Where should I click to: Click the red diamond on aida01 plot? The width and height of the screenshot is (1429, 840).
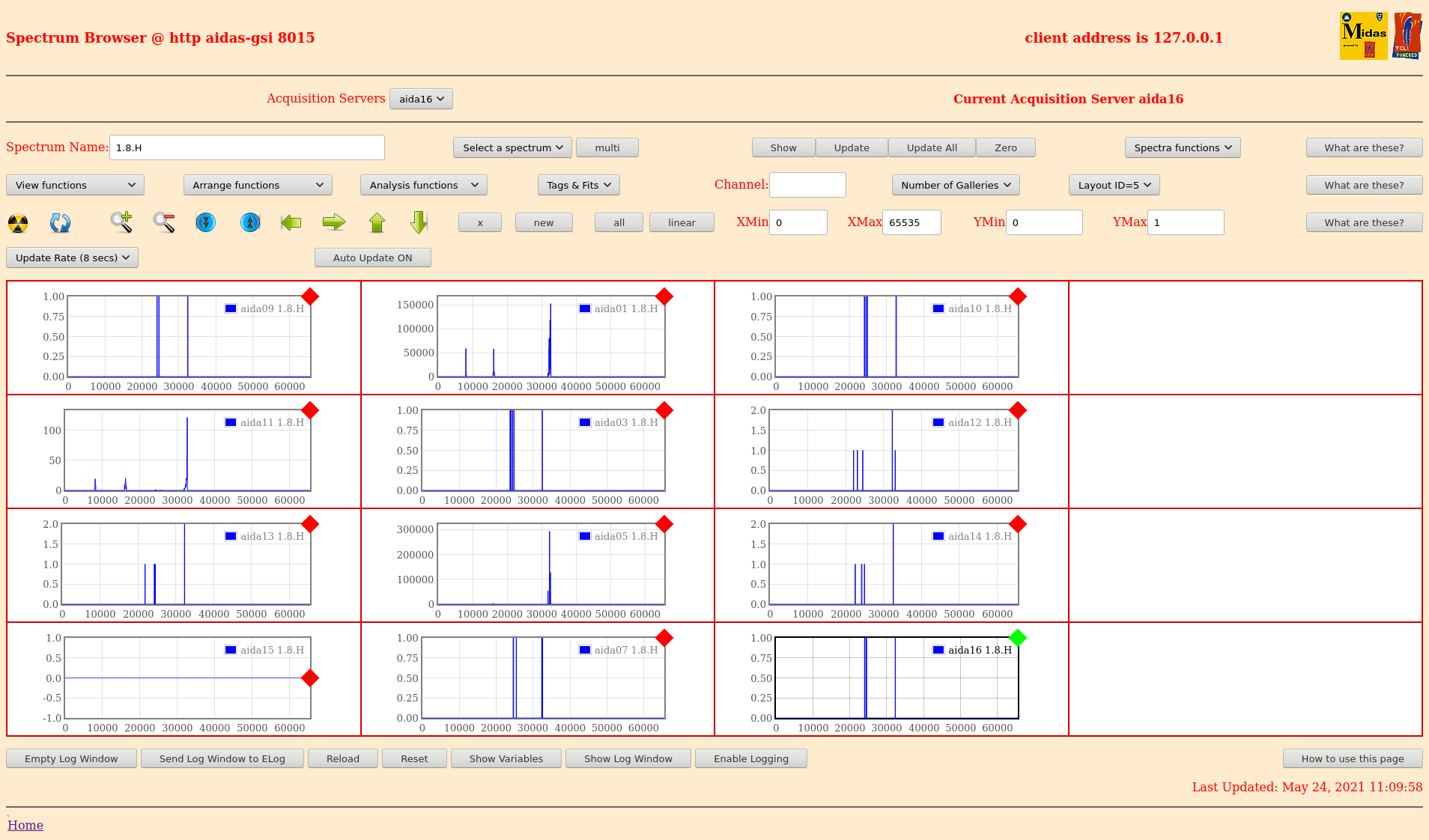(664, 296)
